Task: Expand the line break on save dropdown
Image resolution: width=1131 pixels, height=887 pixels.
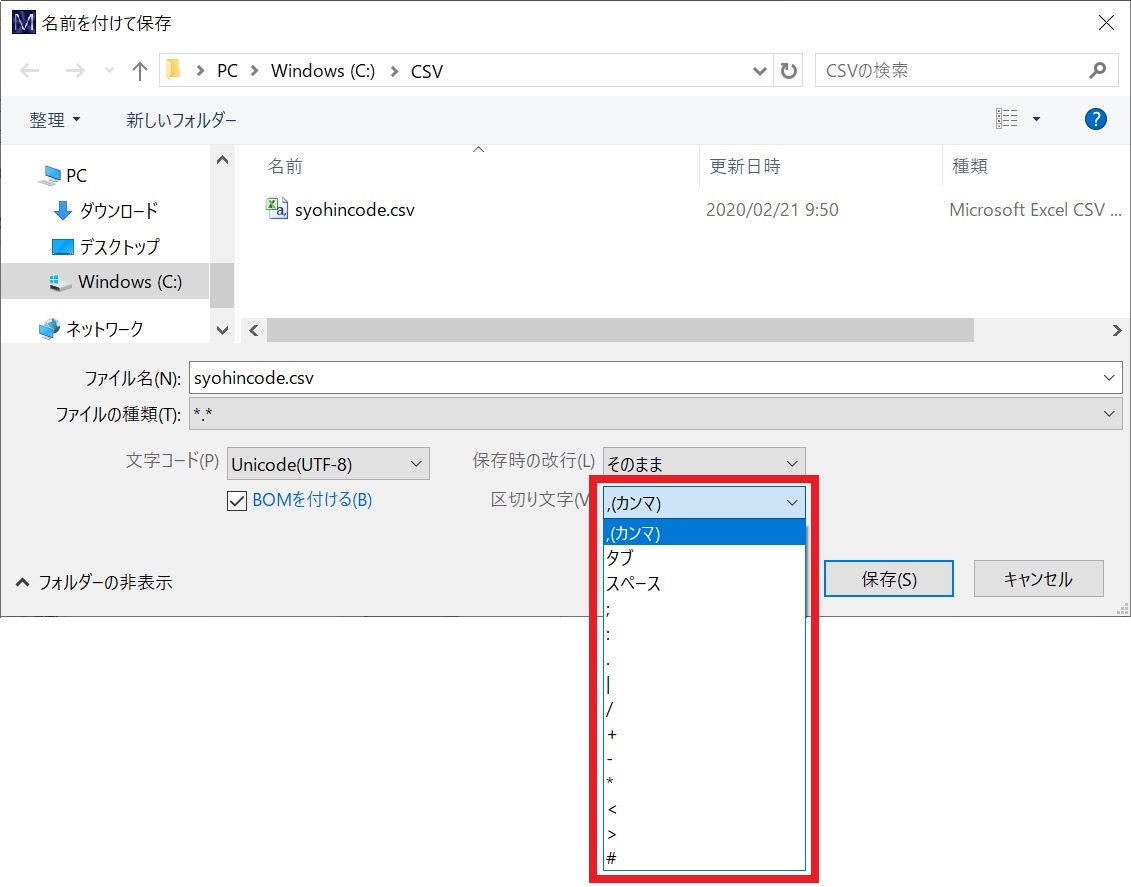Action: (704, 464)
